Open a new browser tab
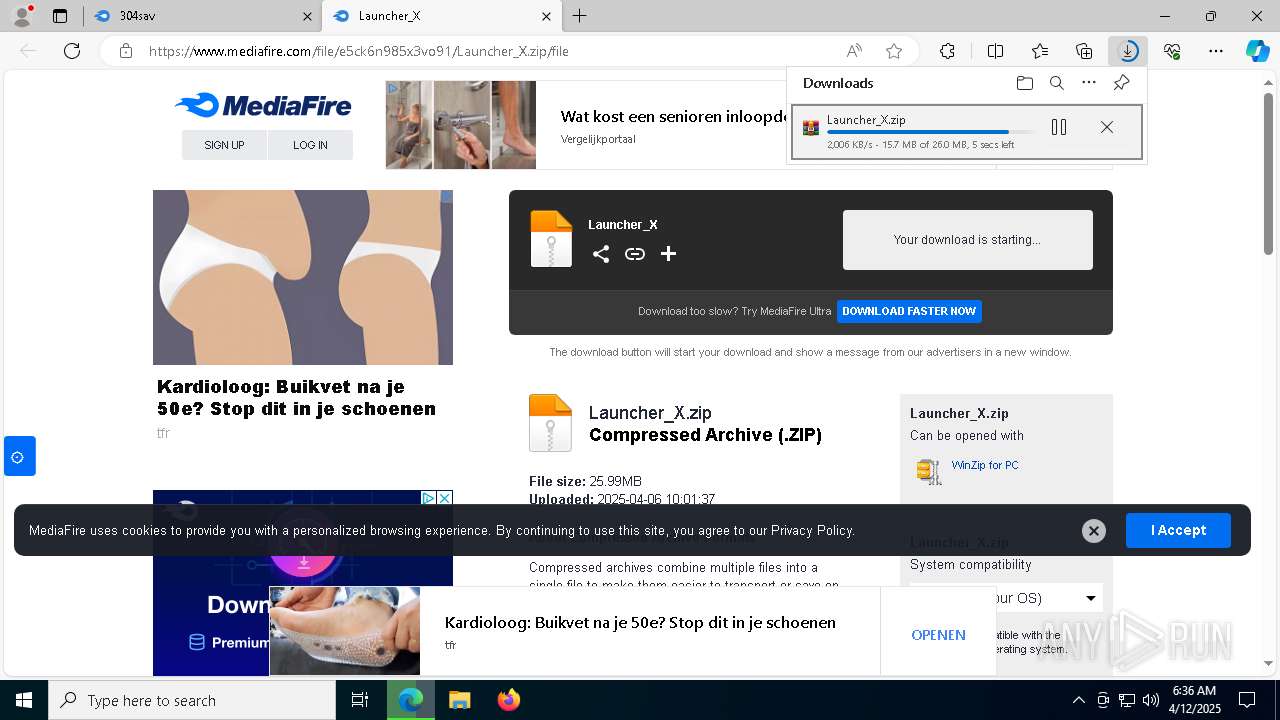1280x720 pixels. (580, 16)
